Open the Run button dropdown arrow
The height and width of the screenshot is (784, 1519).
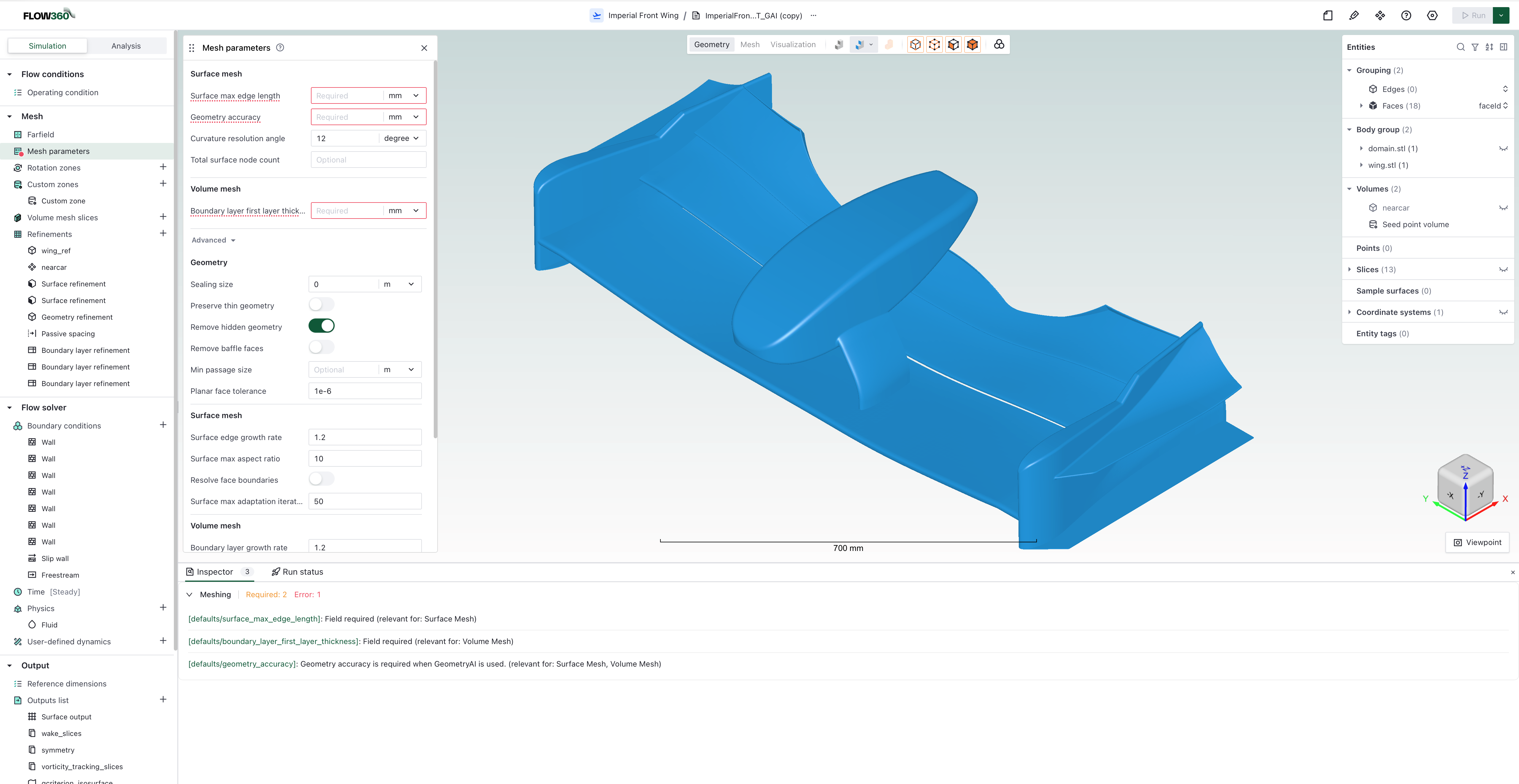(x=1501, y=16)
